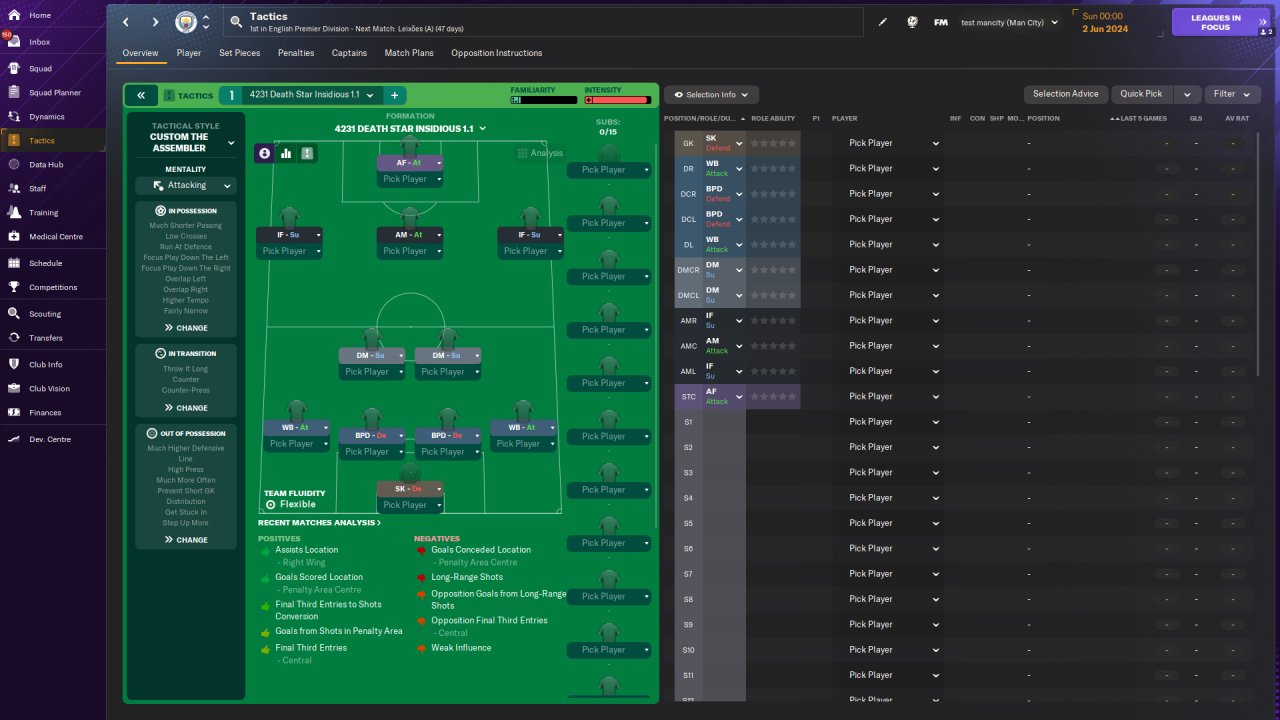Open the FM logo menu

tap(941, 21)
